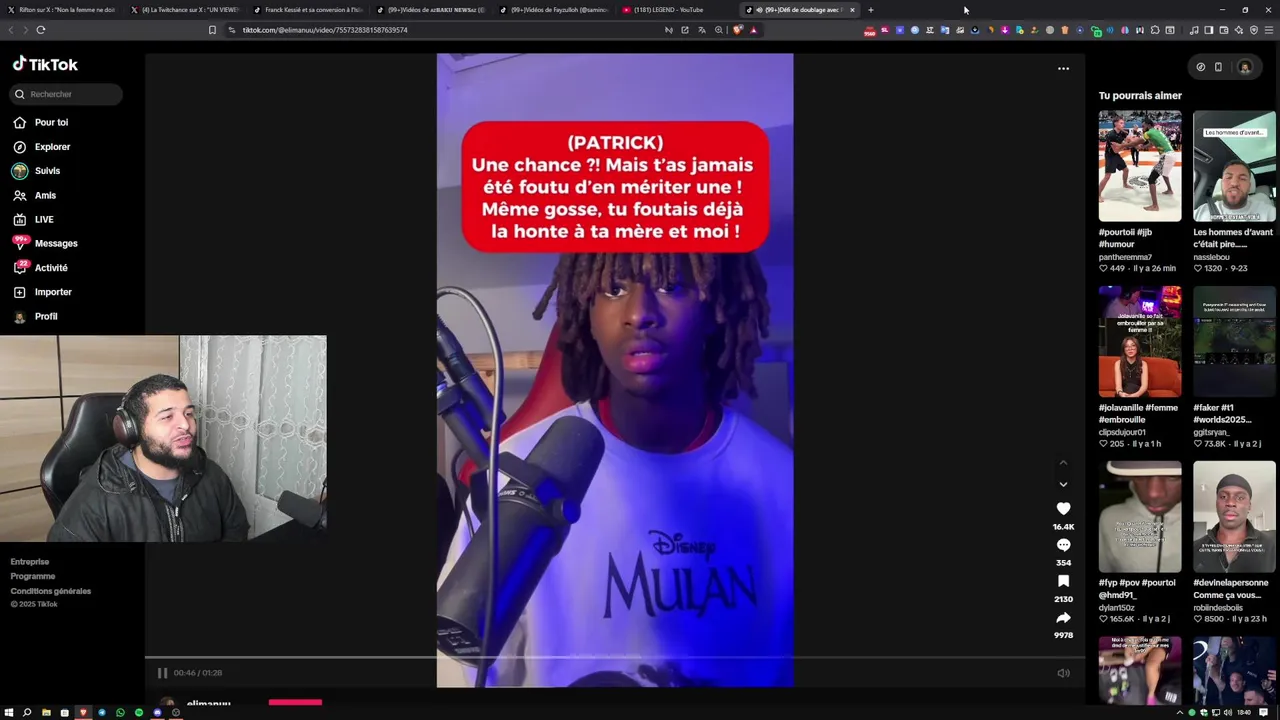The image size is (1280, 720).
Task: Open the faker t1 worlds2025 video thumbnail
Action: coord(1234,342)
